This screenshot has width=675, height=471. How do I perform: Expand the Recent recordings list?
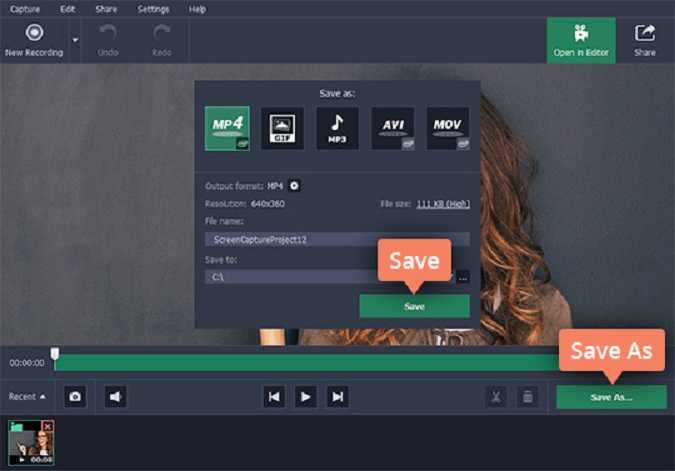pyautogui.click(x=27, y=397)
